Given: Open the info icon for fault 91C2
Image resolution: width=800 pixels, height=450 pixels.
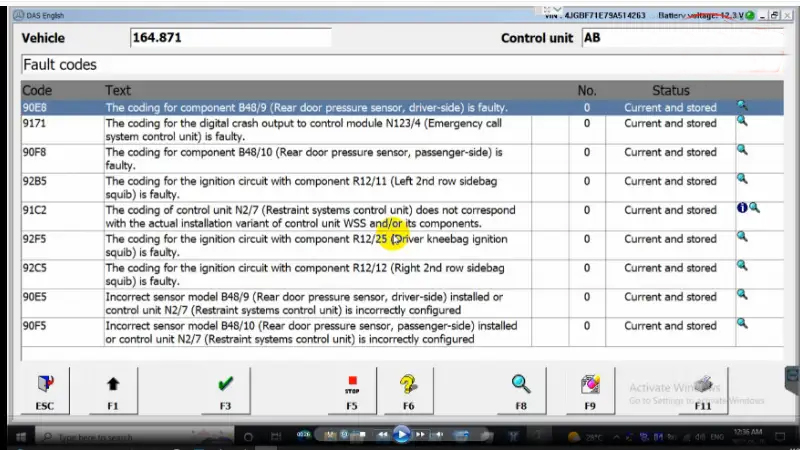Looking at the screenshot, I should point(742,208).
